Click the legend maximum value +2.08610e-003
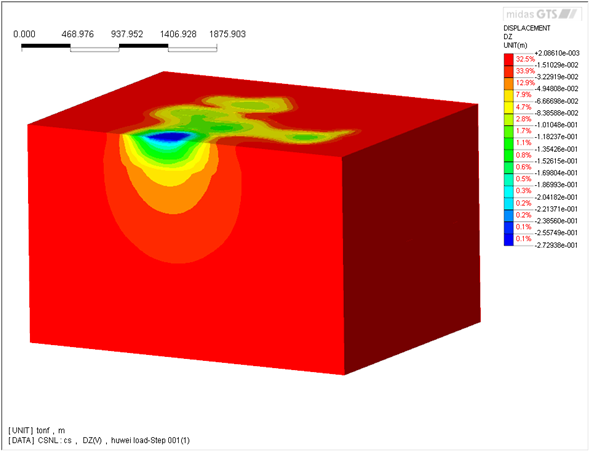Screen dimensions: 590x452 coord(557,53)
